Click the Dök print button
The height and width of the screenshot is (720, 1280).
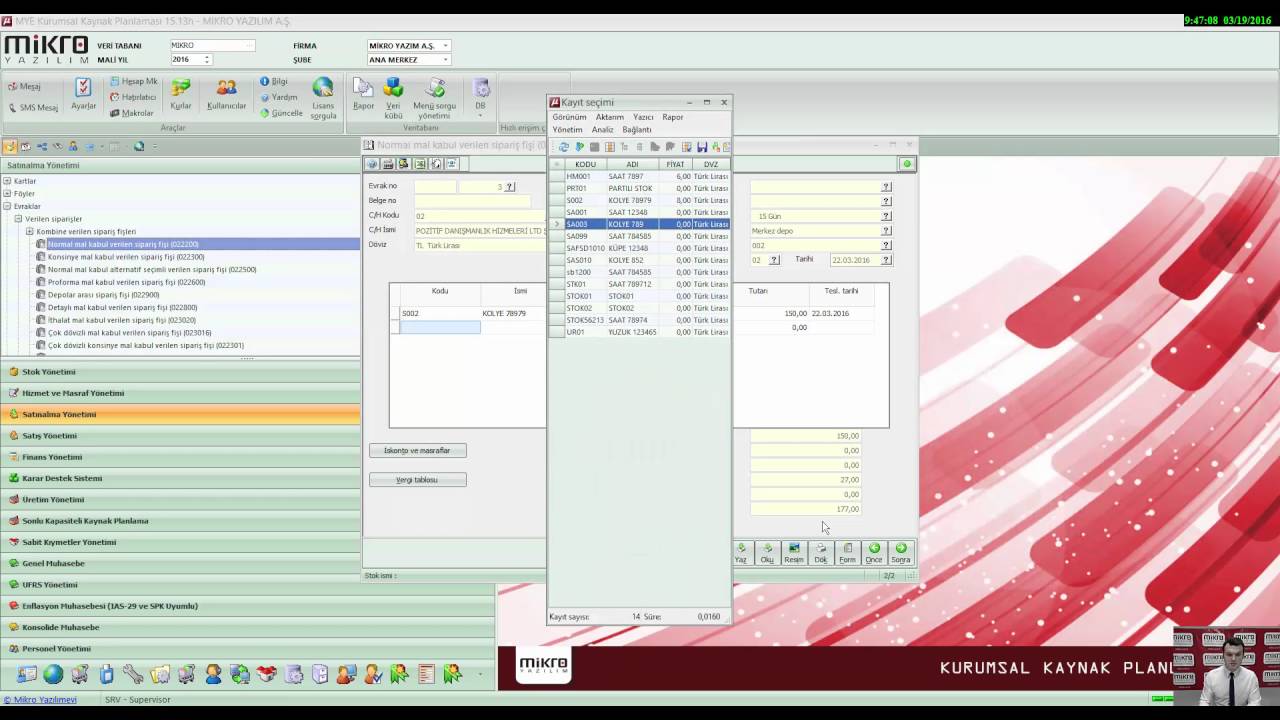point(821,553)
